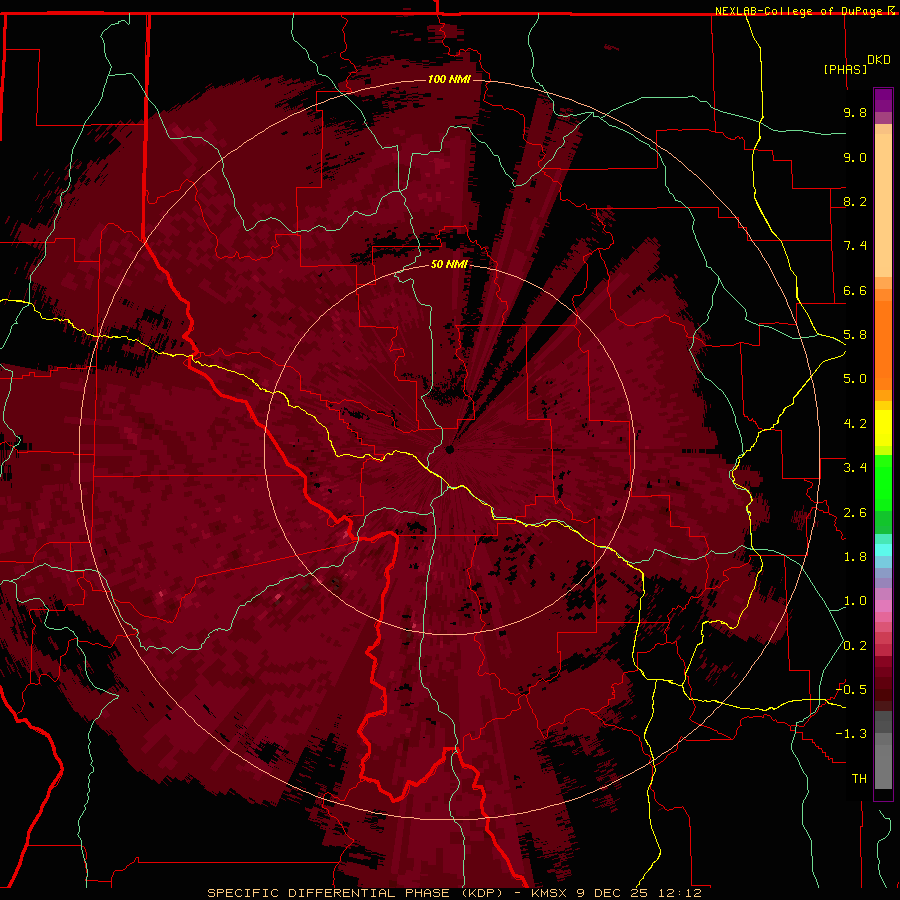Click the 1.0 scale value
900x900 pixels.
(x=855, y=601)
